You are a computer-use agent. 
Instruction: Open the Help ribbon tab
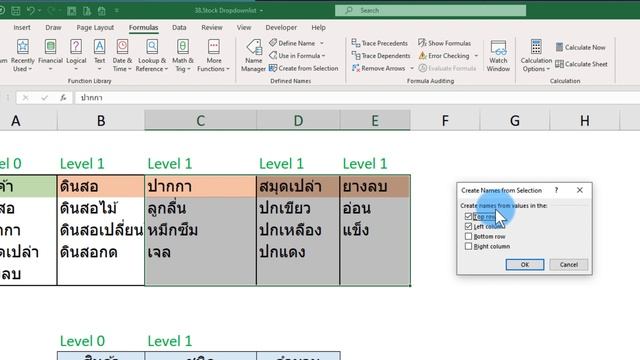click(318, 27)
